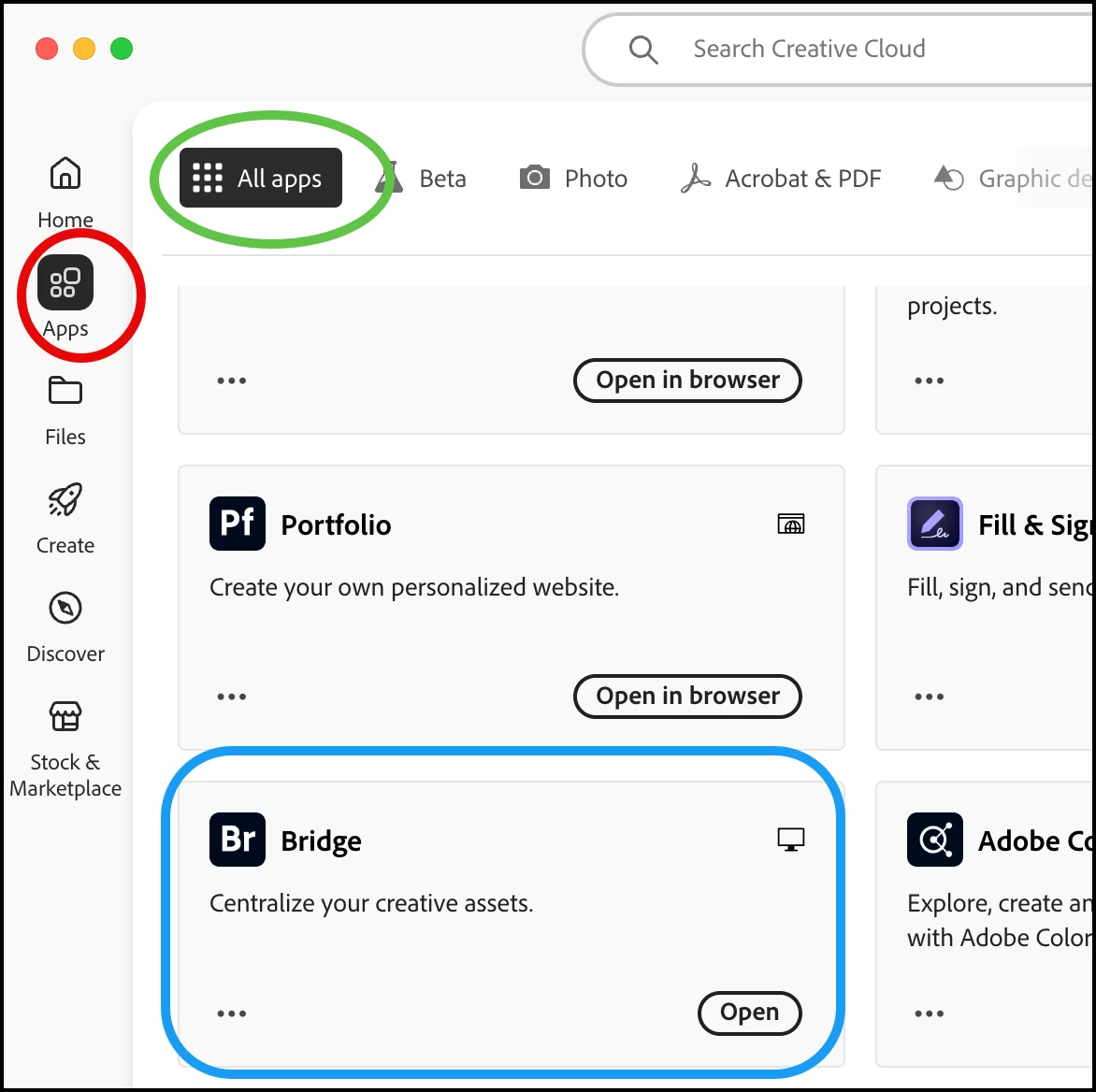Viewport: 1096px width, 1092px height.
Task: Click the desktop monitor icon on Bridge card
Action: pyautogui.click(x=791, y=839)
